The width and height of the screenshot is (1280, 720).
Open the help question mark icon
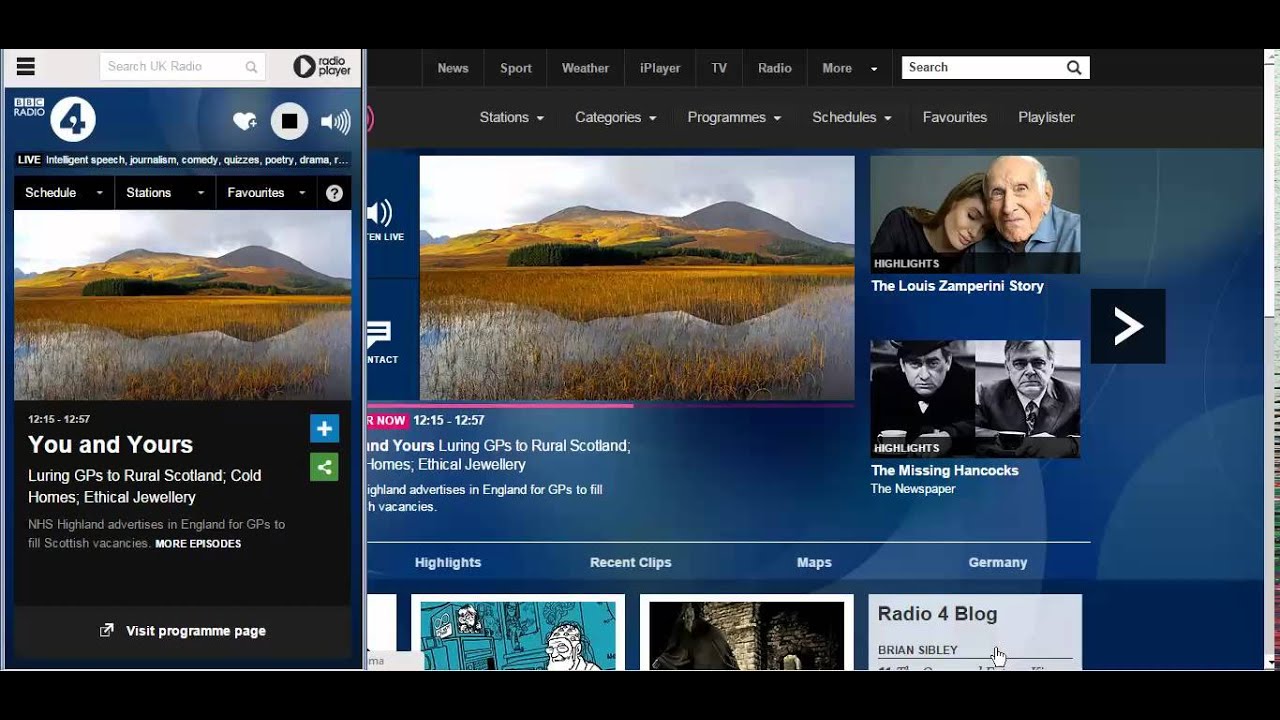pyautogui.click(x=335, y=193)
